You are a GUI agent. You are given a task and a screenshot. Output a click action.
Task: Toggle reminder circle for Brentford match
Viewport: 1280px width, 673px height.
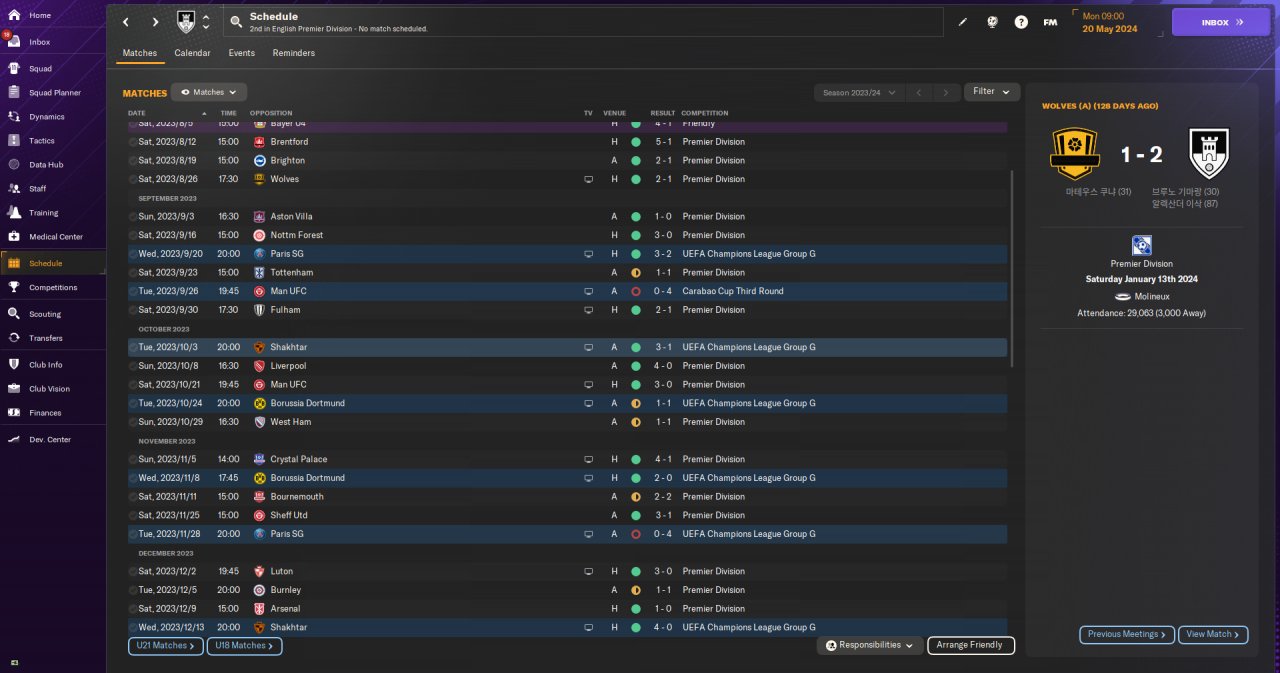(x=133, y=142)
